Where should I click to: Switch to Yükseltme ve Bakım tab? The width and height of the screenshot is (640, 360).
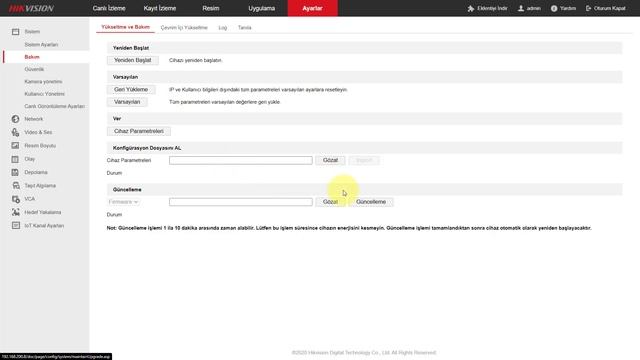pos(126,27)
